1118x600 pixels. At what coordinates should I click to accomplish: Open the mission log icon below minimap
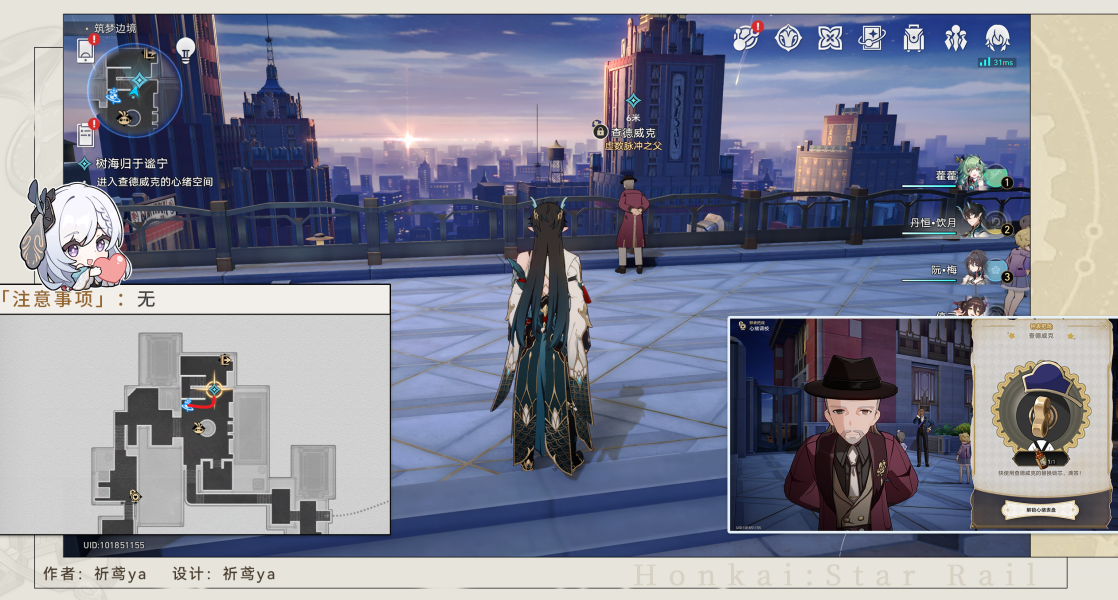[x=86, y=133]
